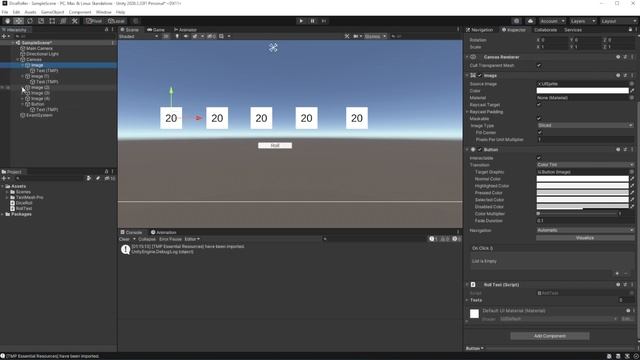
Task: Toggle Console Collapse button
Action: pos(147,239)
